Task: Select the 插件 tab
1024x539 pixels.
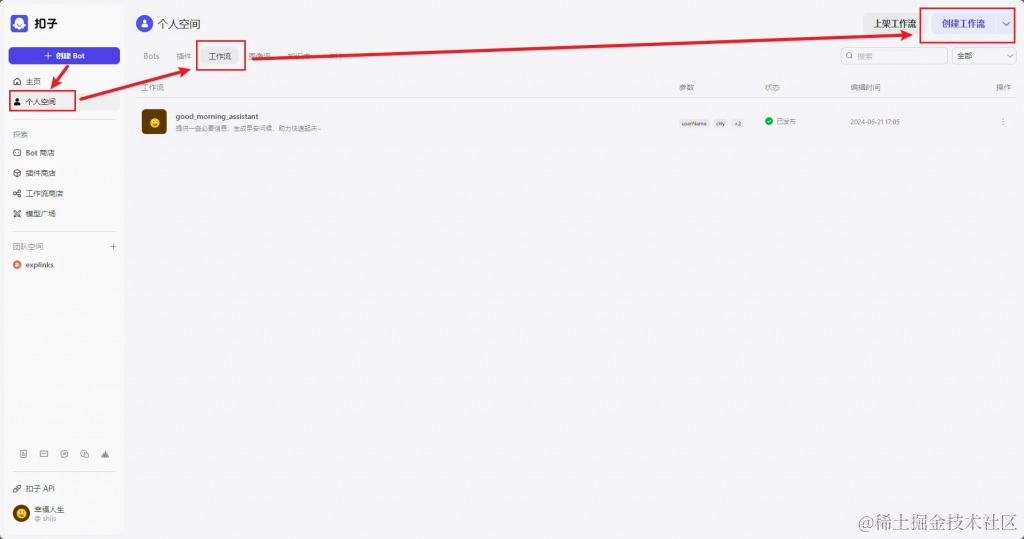Action: (x=184, y=56)
